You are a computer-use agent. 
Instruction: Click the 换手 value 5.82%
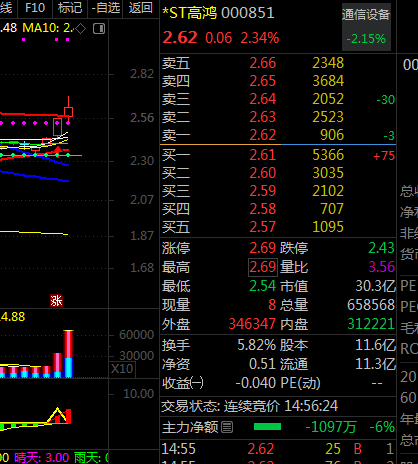[x=257, y=345]
